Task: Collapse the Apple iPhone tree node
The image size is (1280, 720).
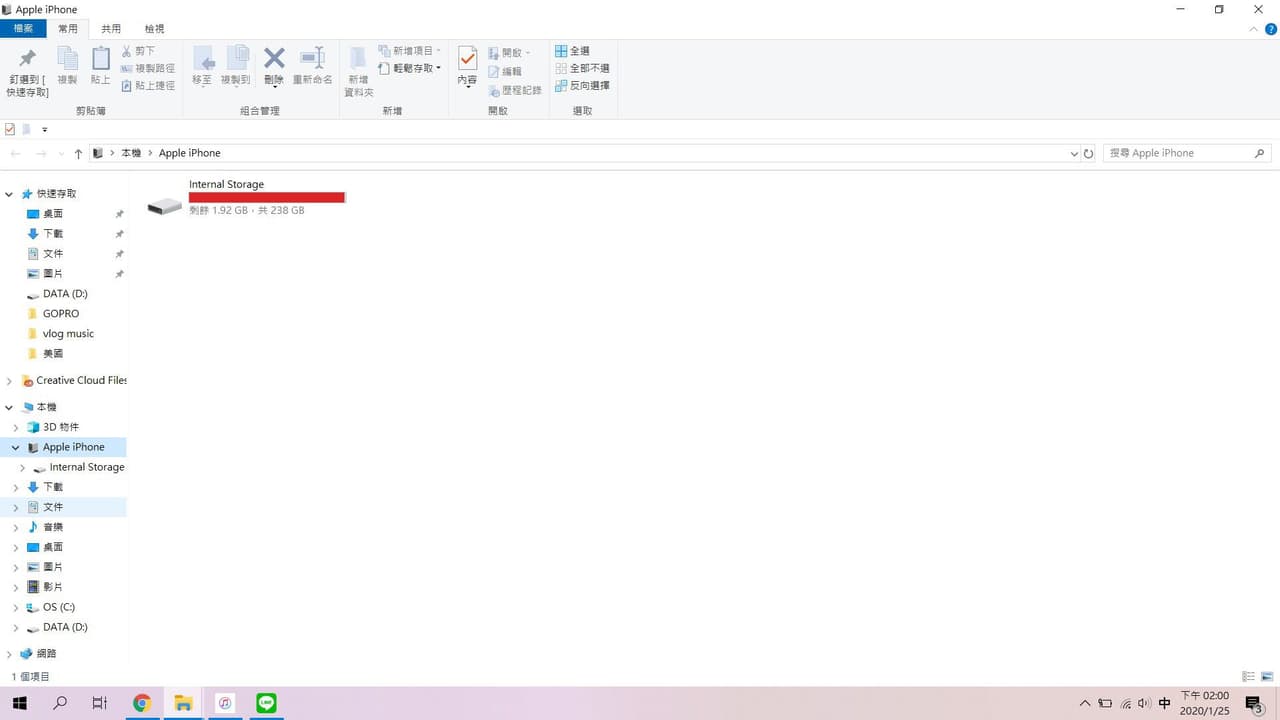Action: tap(16, 447)
